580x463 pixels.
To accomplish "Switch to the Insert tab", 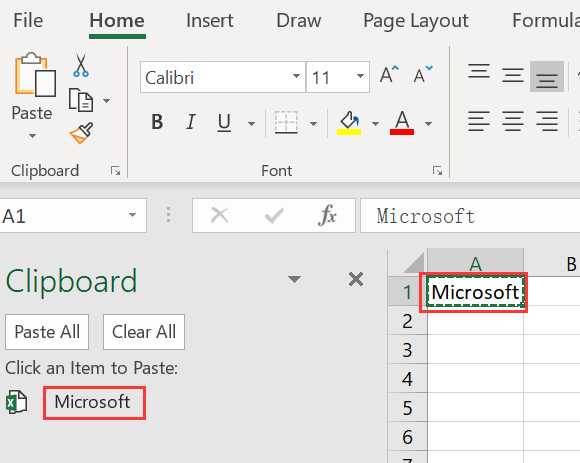I will (210, 20).
